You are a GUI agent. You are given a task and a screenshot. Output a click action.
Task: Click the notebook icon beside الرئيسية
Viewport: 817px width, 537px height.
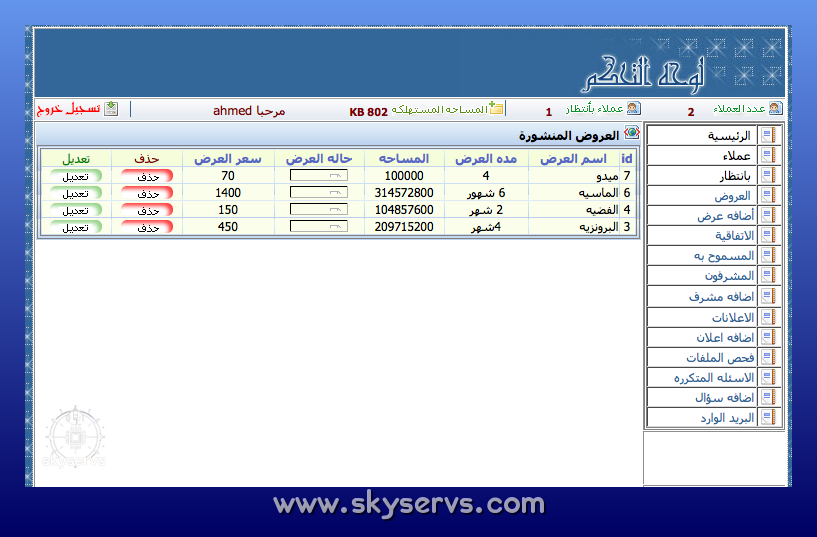[x=768, y=135]
